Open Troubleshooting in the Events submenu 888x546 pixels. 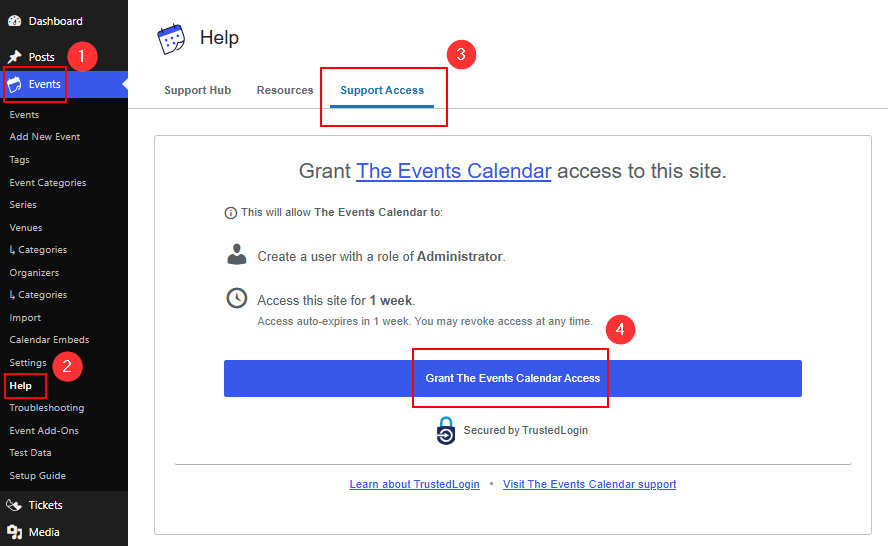(47, 408)
